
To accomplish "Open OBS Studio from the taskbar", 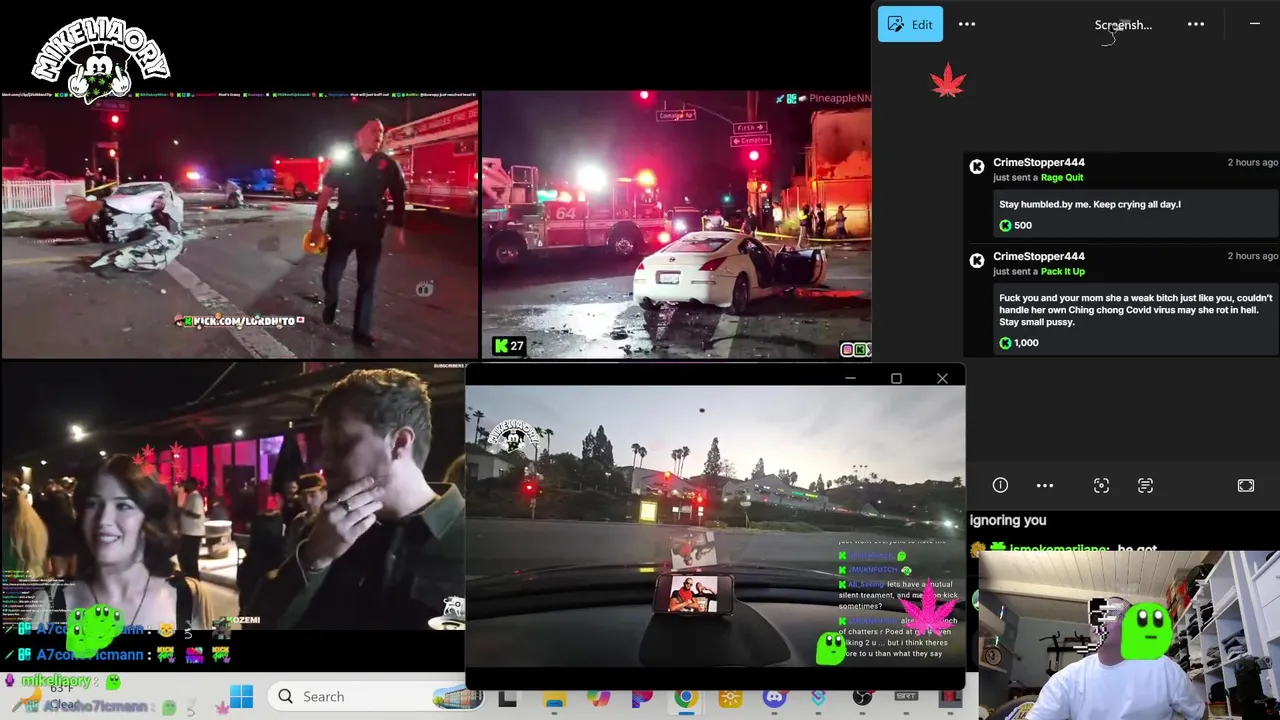I will pyautogui.click(x=862, y=697).
